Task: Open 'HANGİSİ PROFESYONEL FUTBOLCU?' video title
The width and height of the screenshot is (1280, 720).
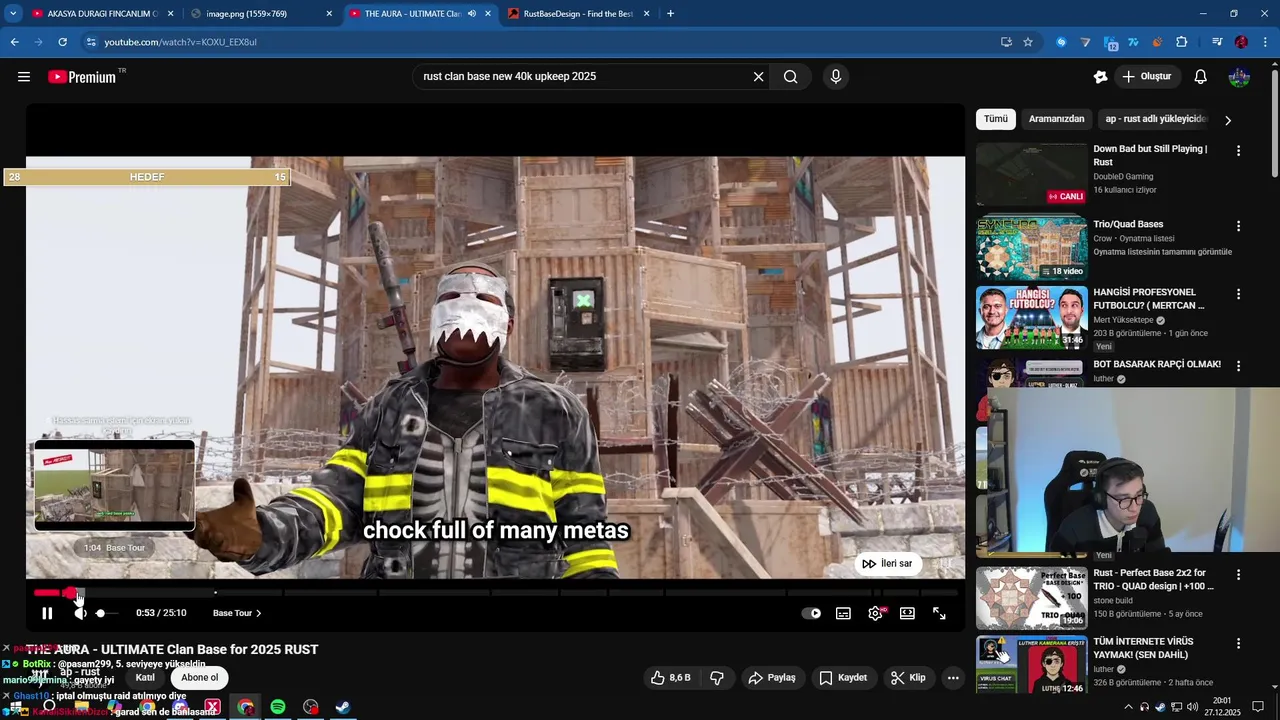Action: pos(1150,299)
